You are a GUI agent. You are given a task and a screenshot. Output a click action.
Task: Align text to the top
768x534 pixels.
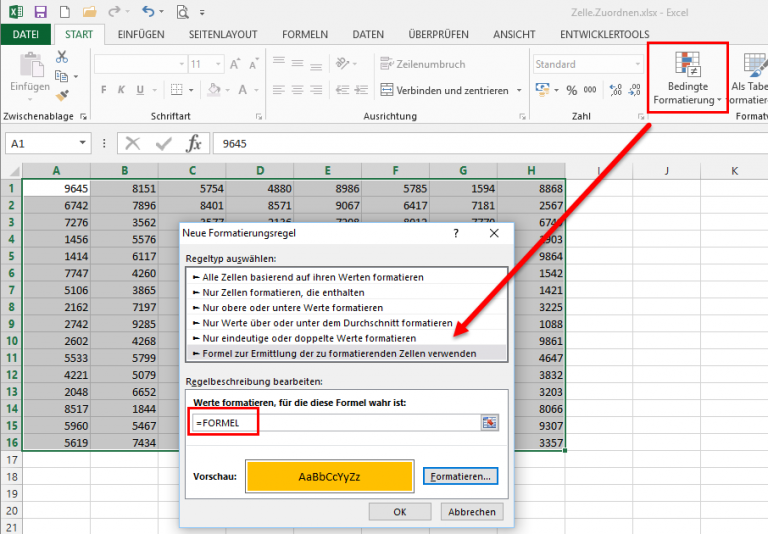pyautogui.click(x=279, y=61)
